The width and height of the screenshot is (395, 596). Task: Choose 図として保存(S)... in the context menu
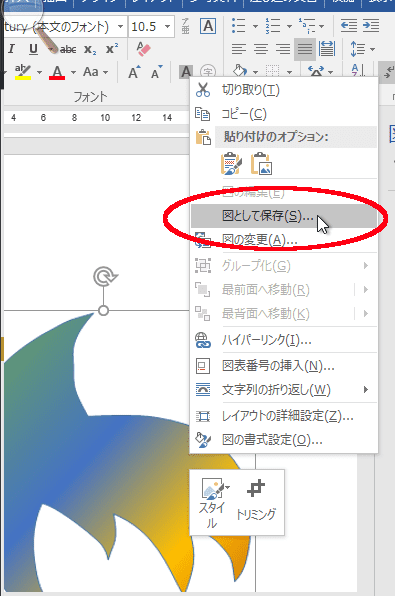pyautogui.click(x=284, y=216)
